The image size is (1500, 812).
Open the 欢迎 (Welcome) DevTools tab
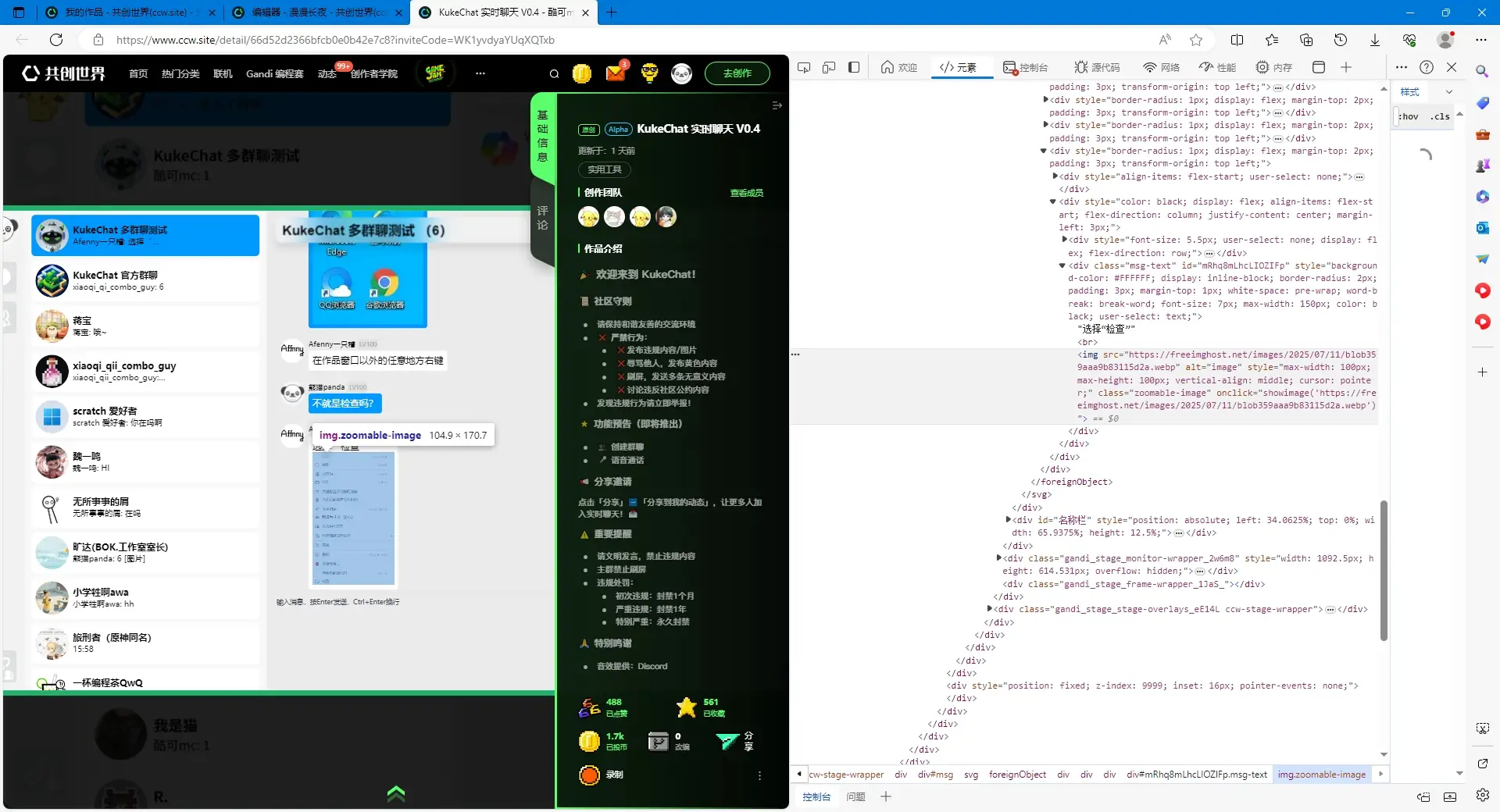coord(899,67)
